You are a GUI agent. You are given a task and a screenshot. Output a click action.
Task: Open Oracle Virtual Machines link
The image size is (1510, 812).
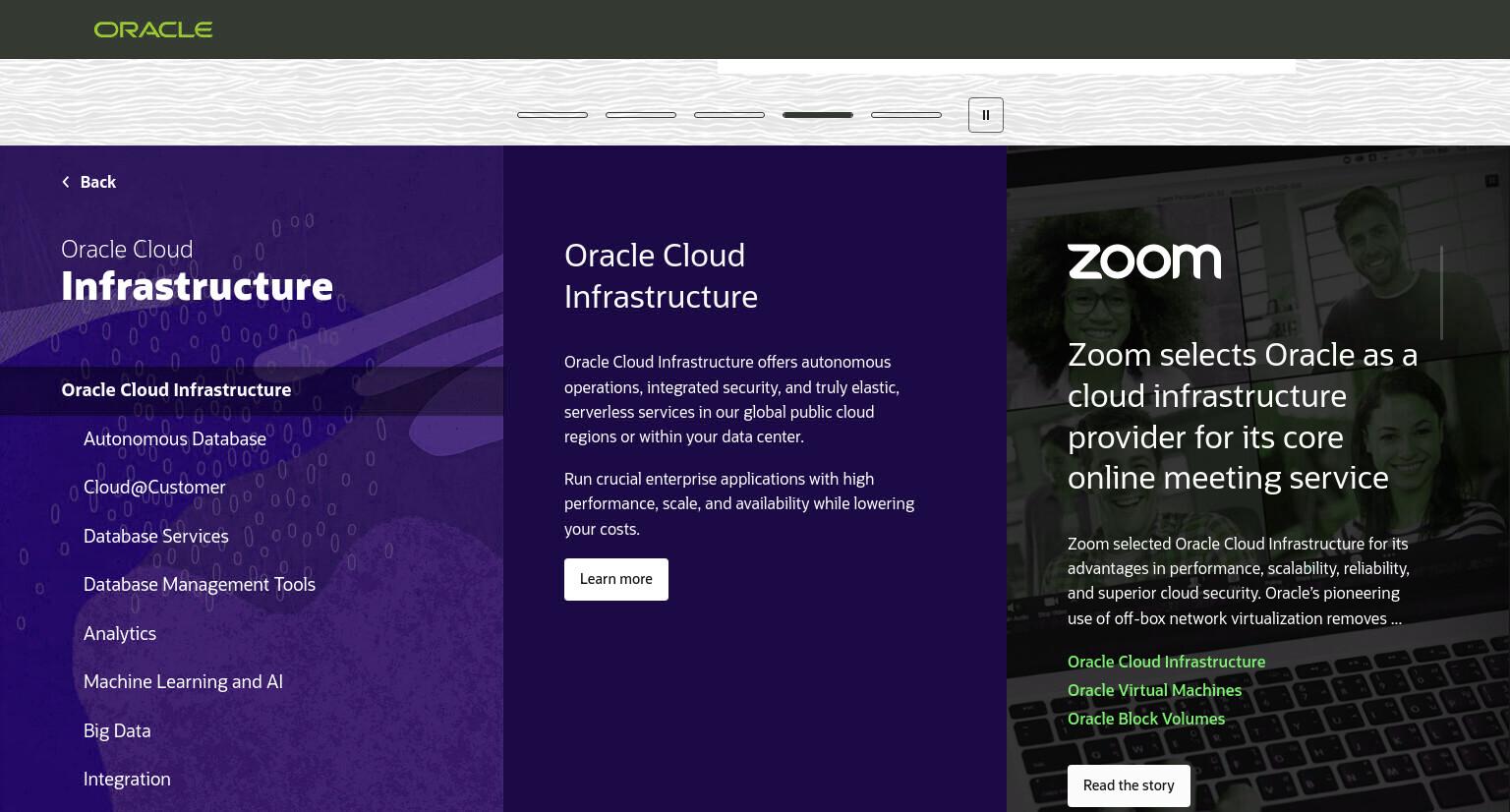[1155, 690]
